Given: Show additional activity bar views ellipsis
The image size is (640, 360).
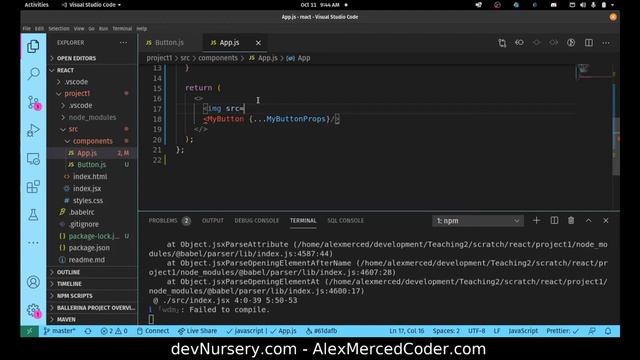Looking at the screenshot, I should coord(33,243).
